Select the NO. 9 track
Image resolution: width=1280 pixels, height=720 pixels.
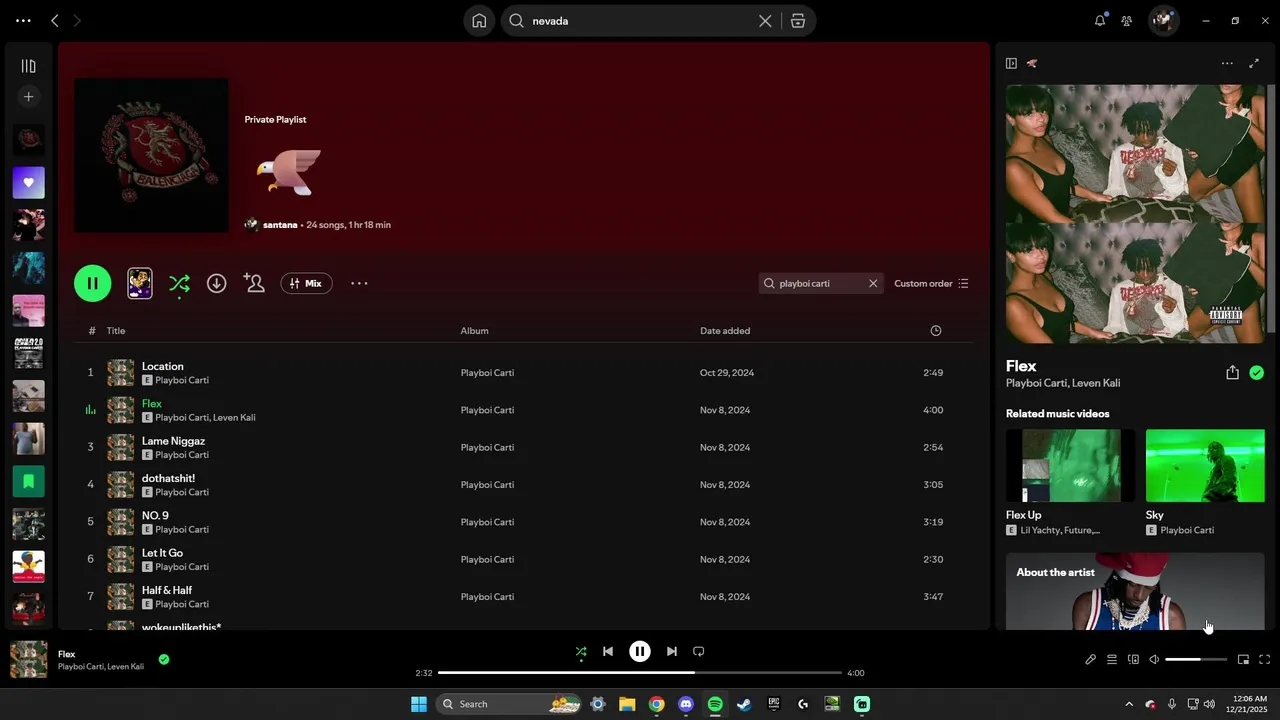(x=523, y=522)
